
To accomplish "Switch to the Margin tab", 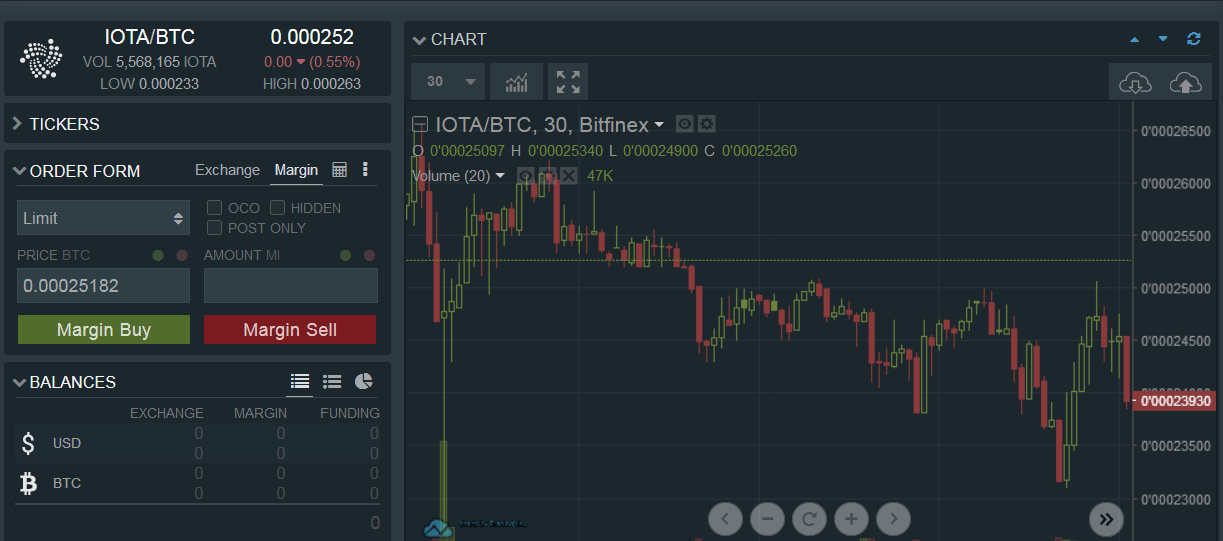I will pyautogui.click(x=296, y=170).
